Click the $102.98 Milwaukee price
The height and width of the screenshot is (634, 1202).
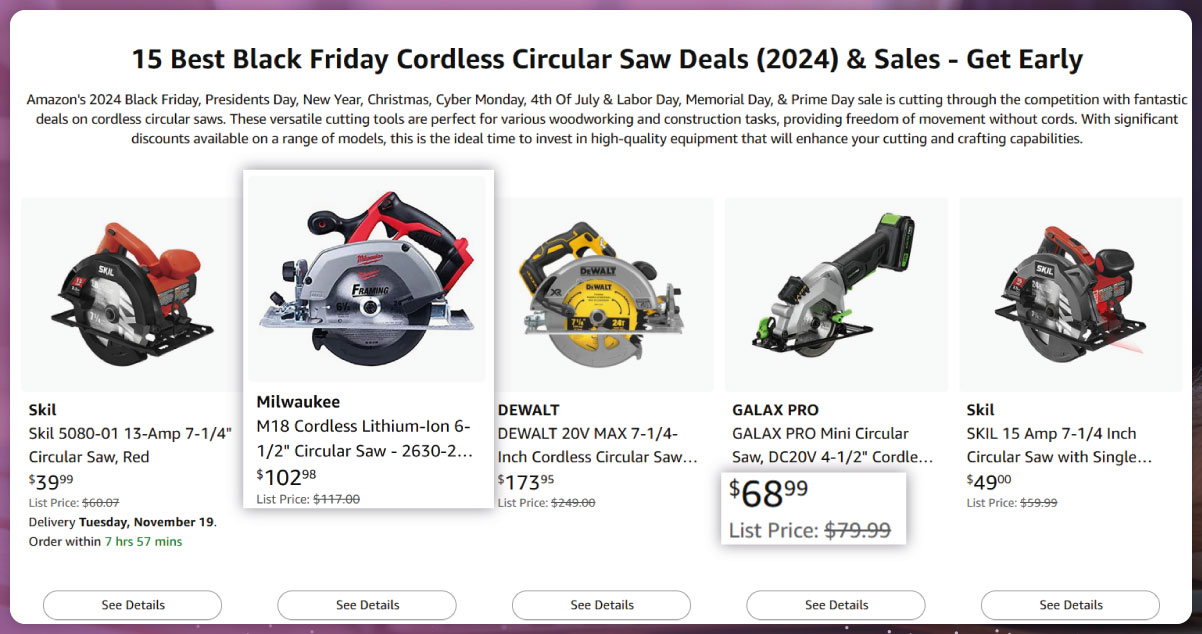pos(286,476)
